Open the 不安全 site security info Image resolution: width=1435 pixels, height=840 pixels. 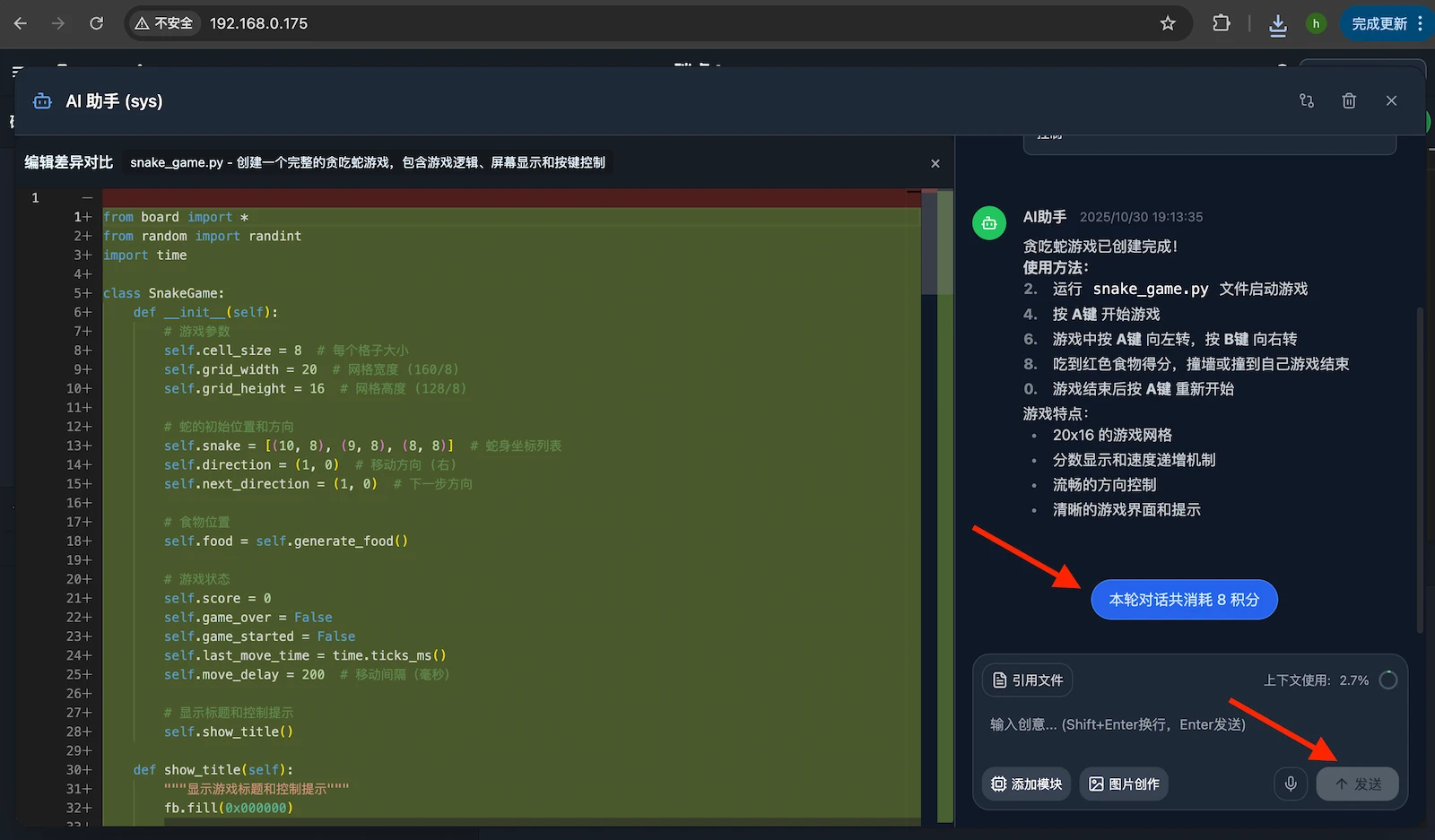pyautogui.click(x=162, y=23)
